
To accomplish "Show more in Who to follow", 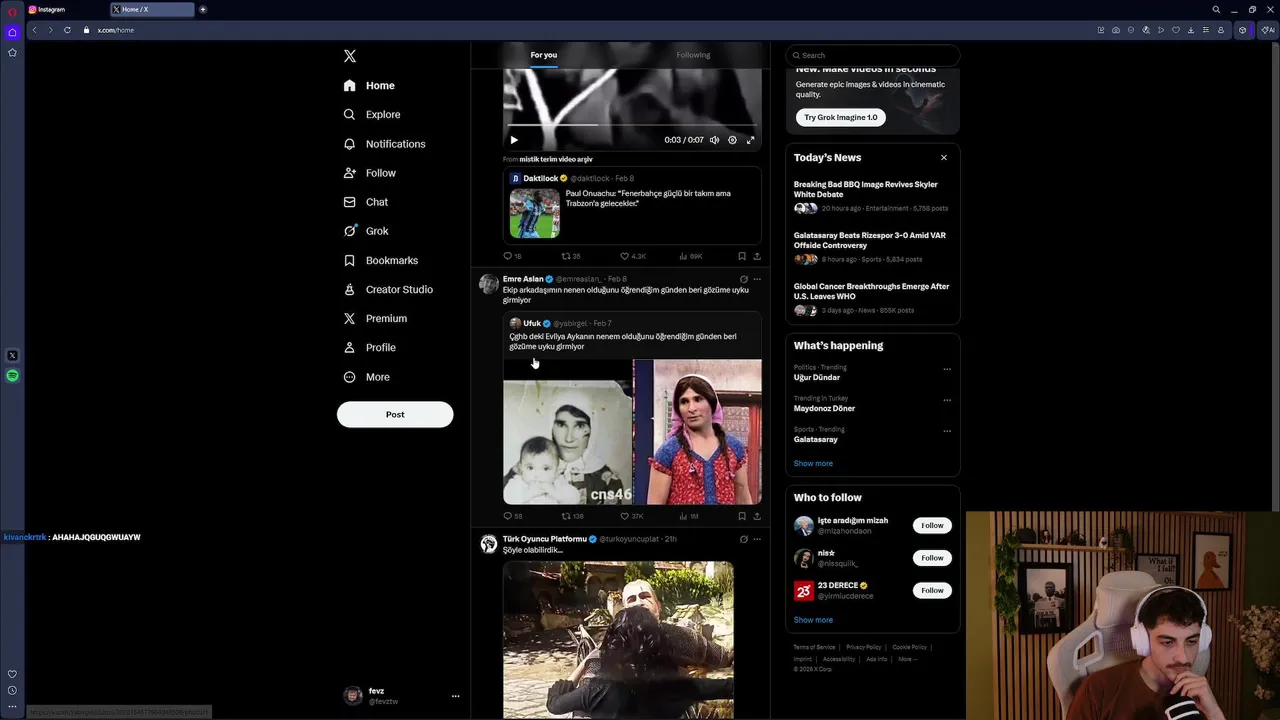I will (813, 620).
